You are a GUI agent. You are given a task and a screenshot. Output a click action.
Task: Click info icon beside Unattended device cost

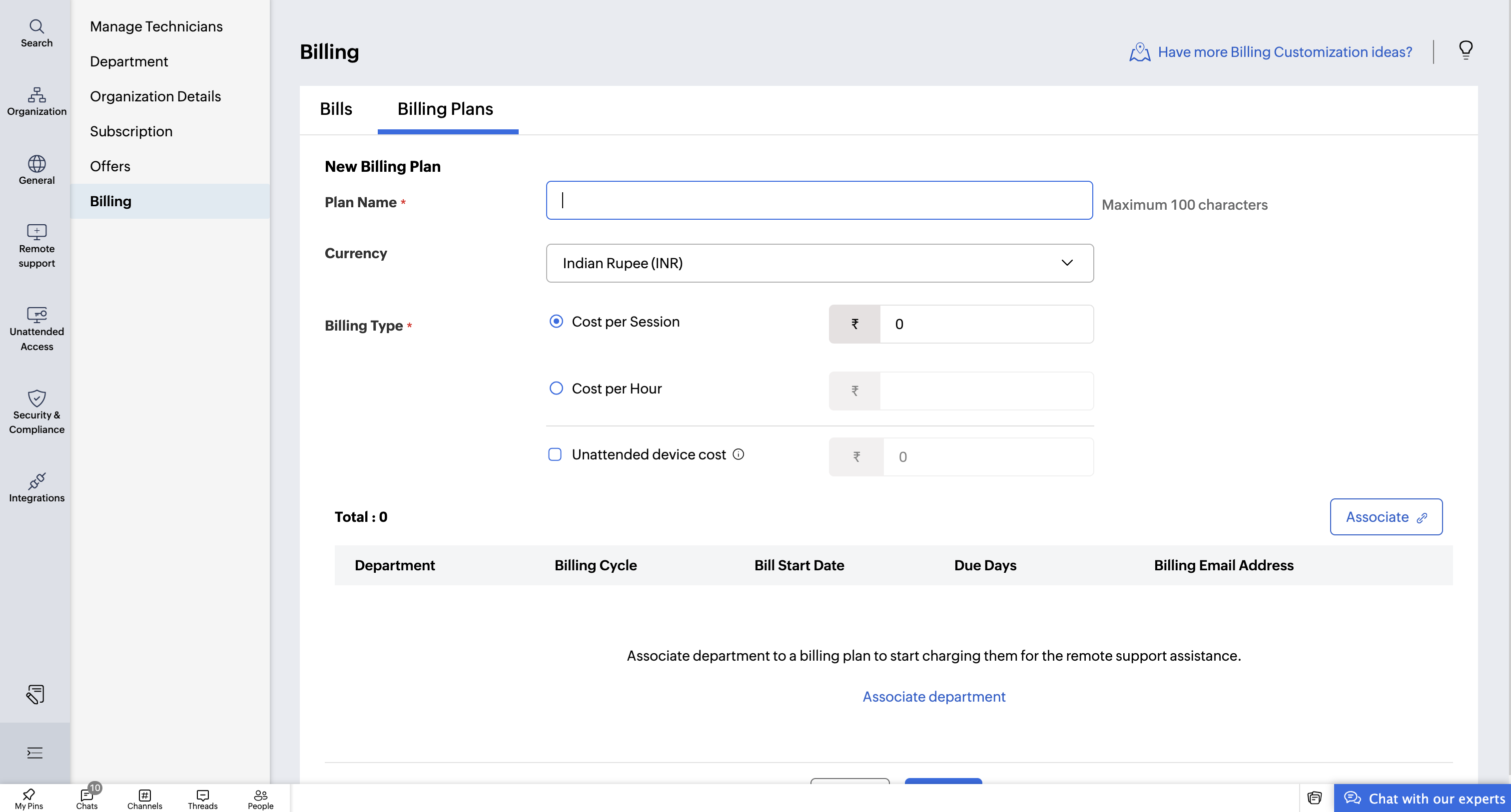tap(739, 454)
